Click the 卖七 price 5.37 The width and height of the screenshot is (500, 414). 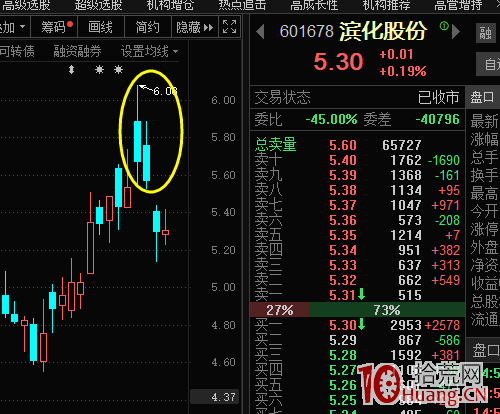(x=343, y=205)
